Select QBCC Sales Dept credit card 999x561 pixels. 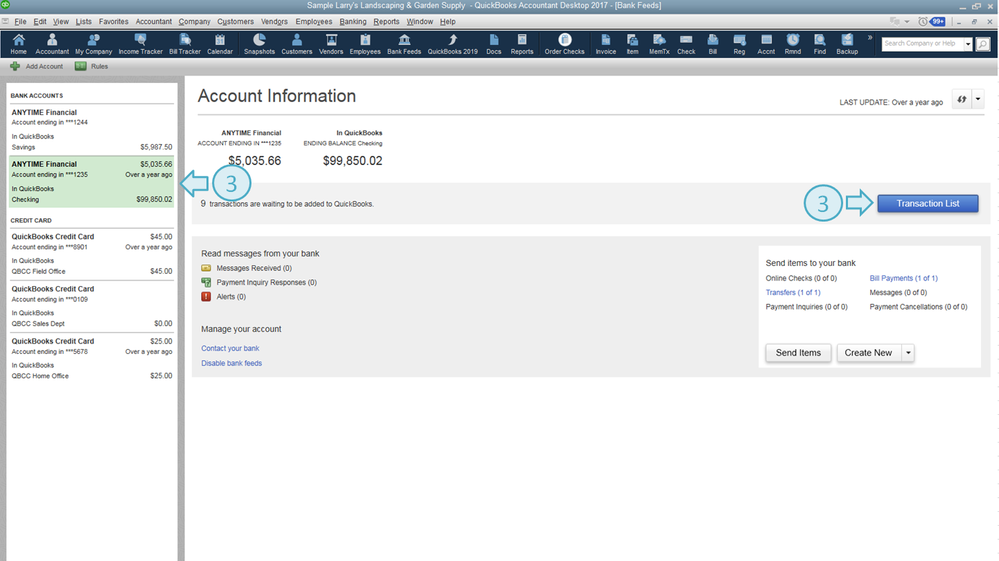click(x=91, y=306)
